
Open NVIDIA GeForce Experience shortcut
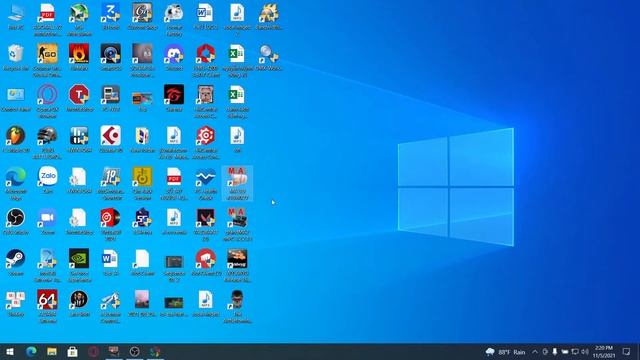[79, 265]
